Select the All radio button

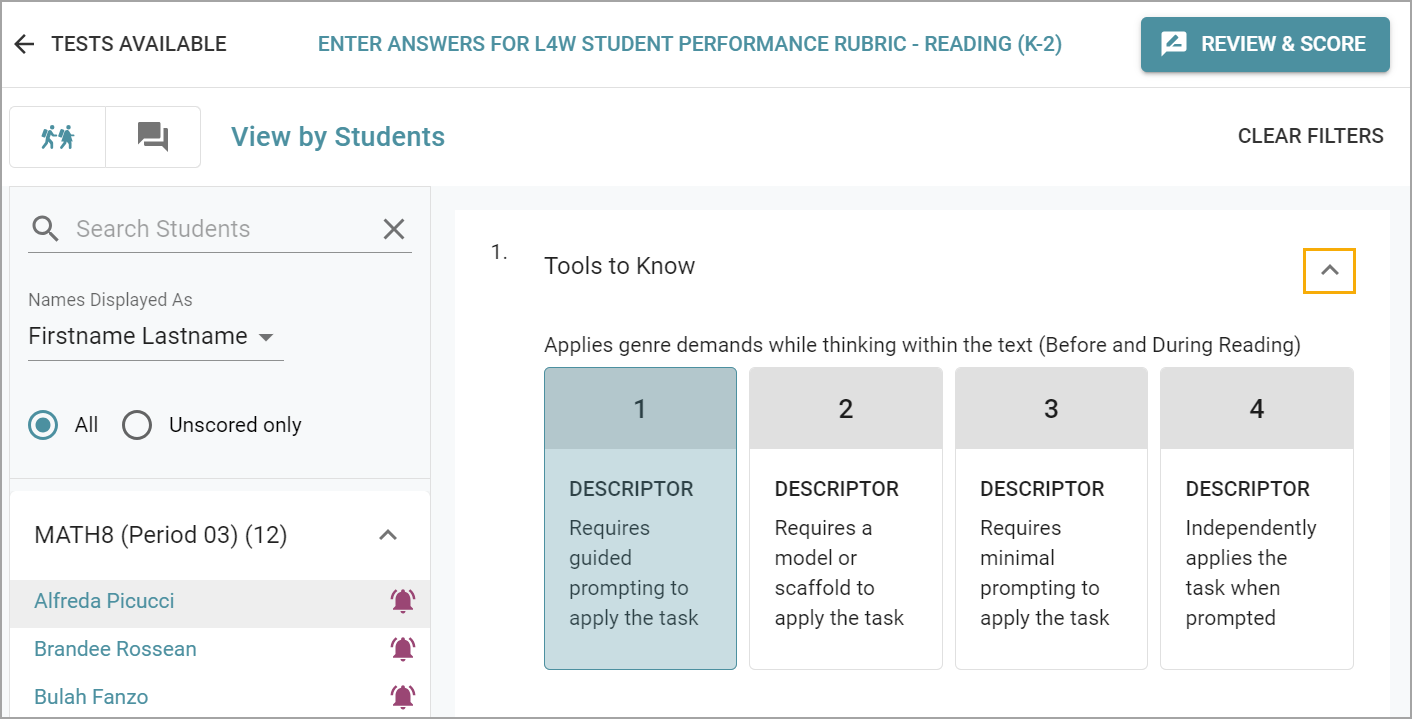point(43,425)
